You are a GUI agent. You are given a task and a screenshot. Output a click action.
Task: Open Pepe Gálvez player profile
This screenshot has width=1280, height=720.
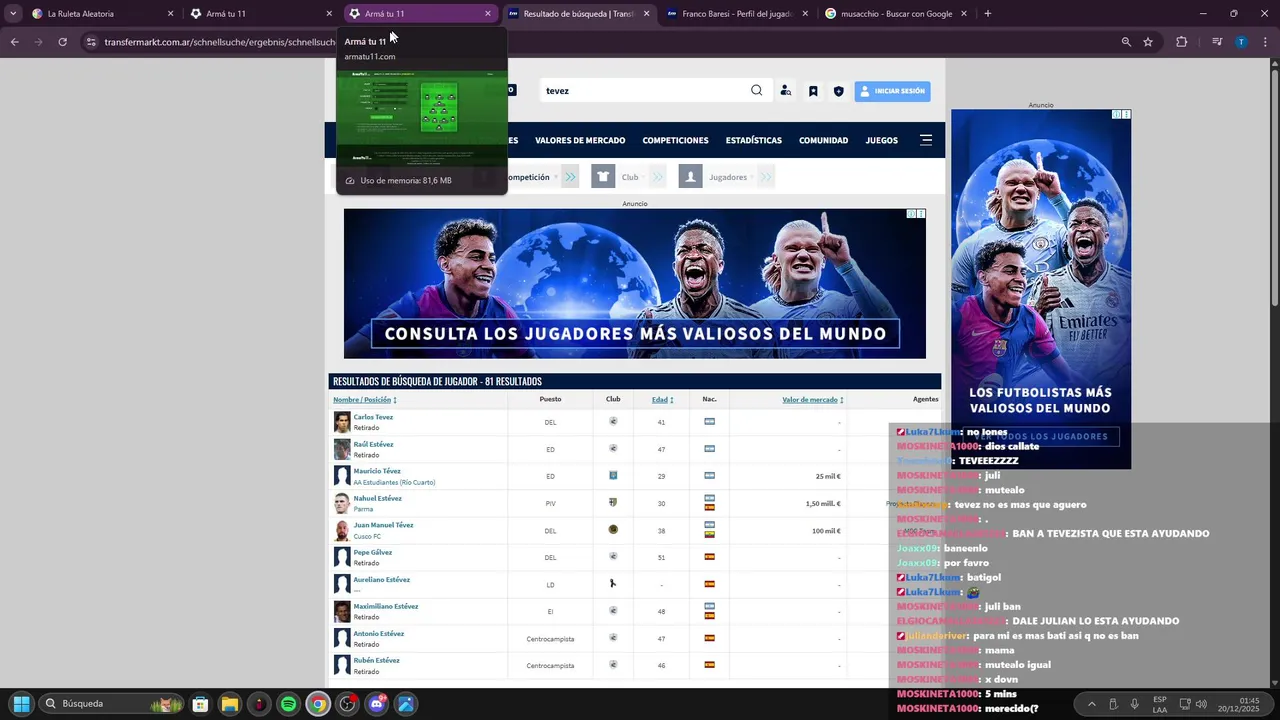[x=372, y=552]
